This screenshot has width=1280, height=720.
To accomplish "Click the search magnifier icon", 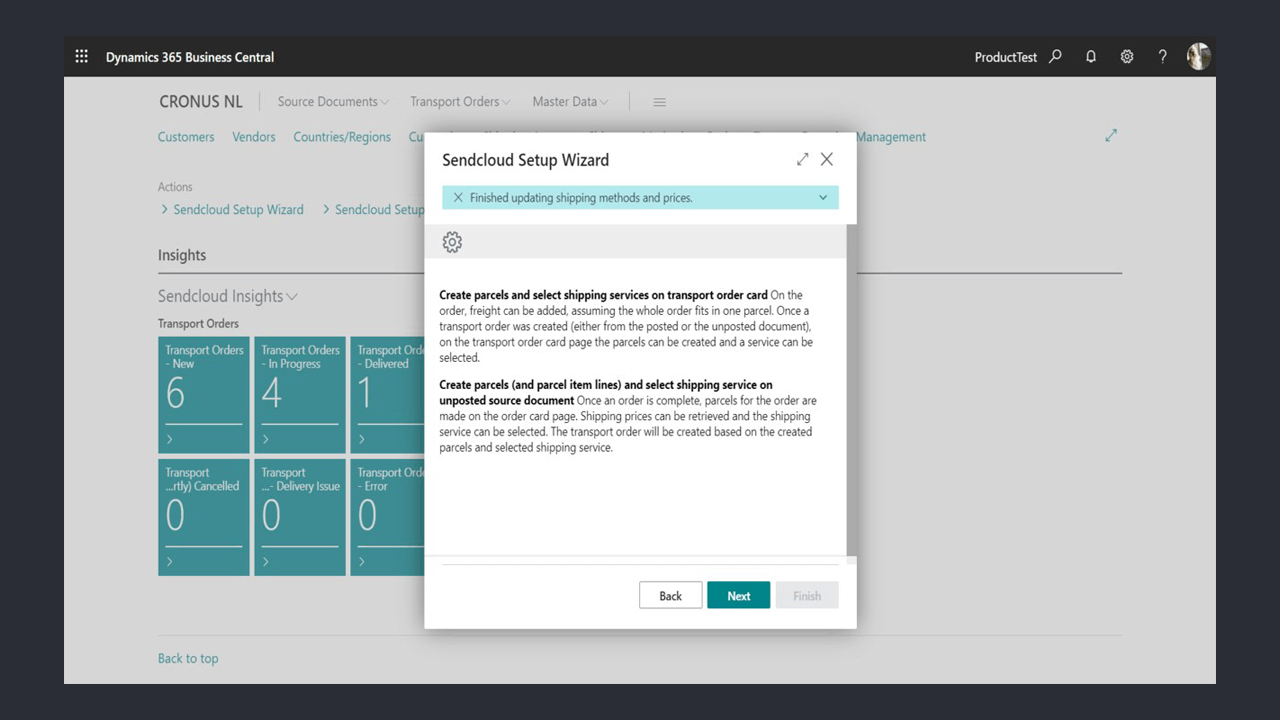I will pos(1055,57).
